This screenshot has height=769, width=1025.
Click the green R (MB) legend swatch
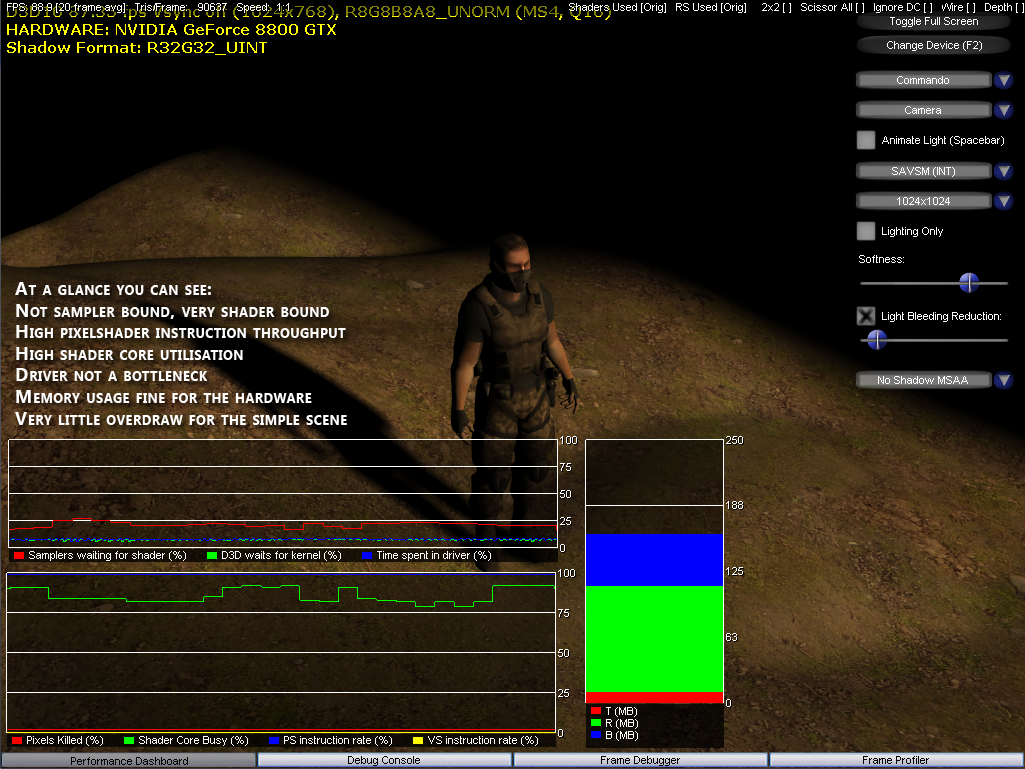(x=596, y=723)
